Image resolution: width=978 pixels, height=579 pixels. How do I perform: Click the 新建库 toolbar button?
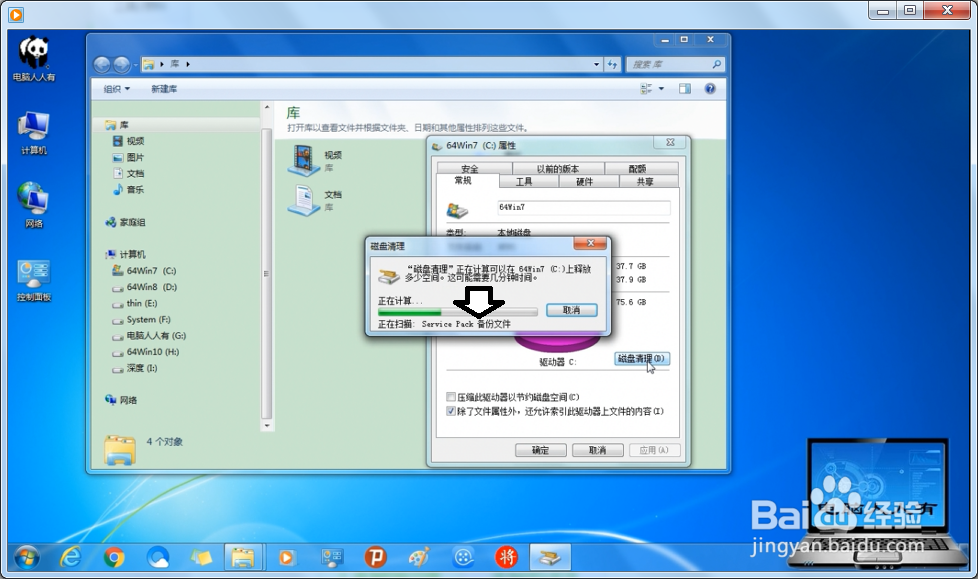tap(164, 89)
